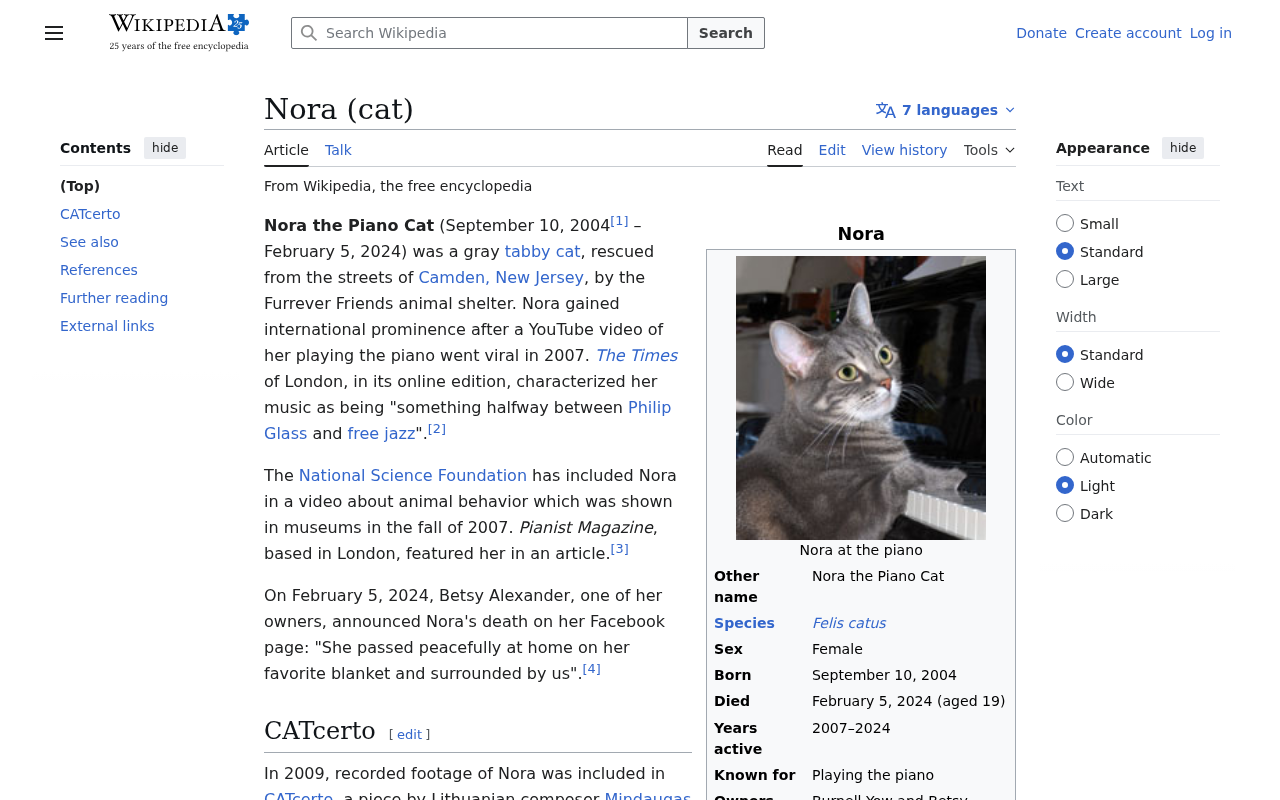Click the Search button
The width and height of the screenshot is (1280, 800).
(726, 33)
